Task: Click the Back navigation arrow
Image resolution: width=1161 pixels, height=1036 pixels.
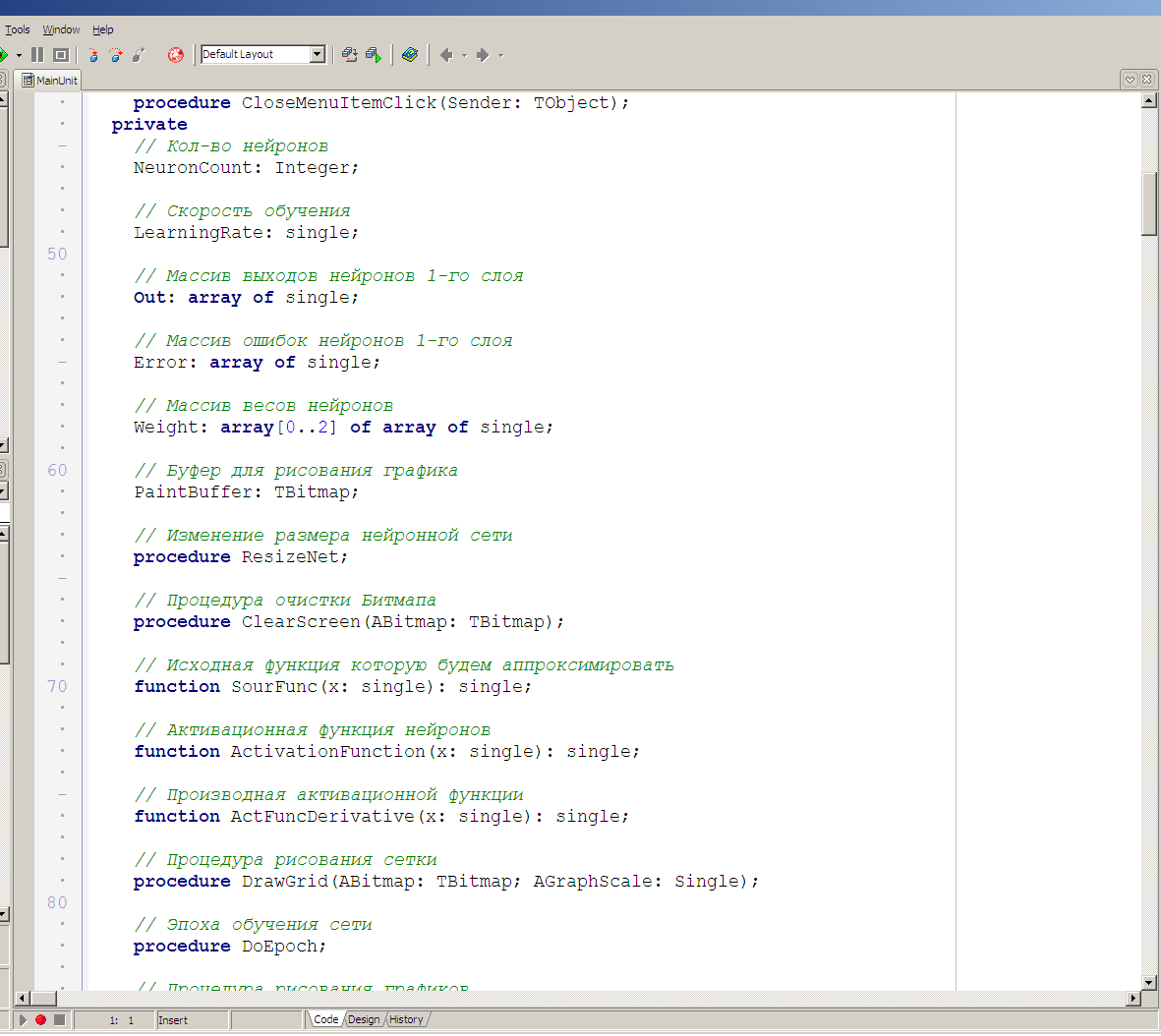Action: point(446,55)
